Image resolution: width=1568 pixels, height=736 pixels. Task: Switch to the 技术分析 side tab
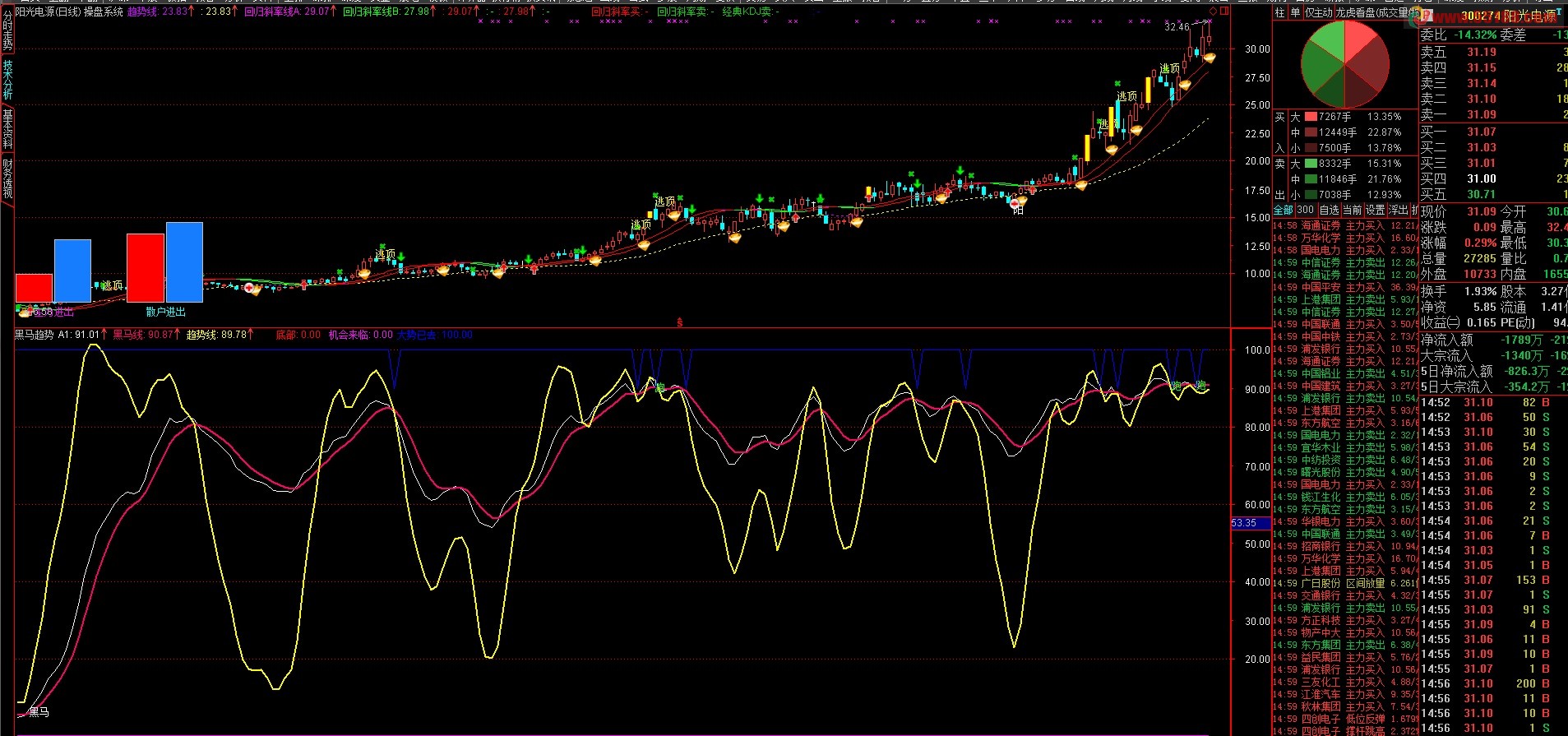pyautogui.click(x=7, y=80)
